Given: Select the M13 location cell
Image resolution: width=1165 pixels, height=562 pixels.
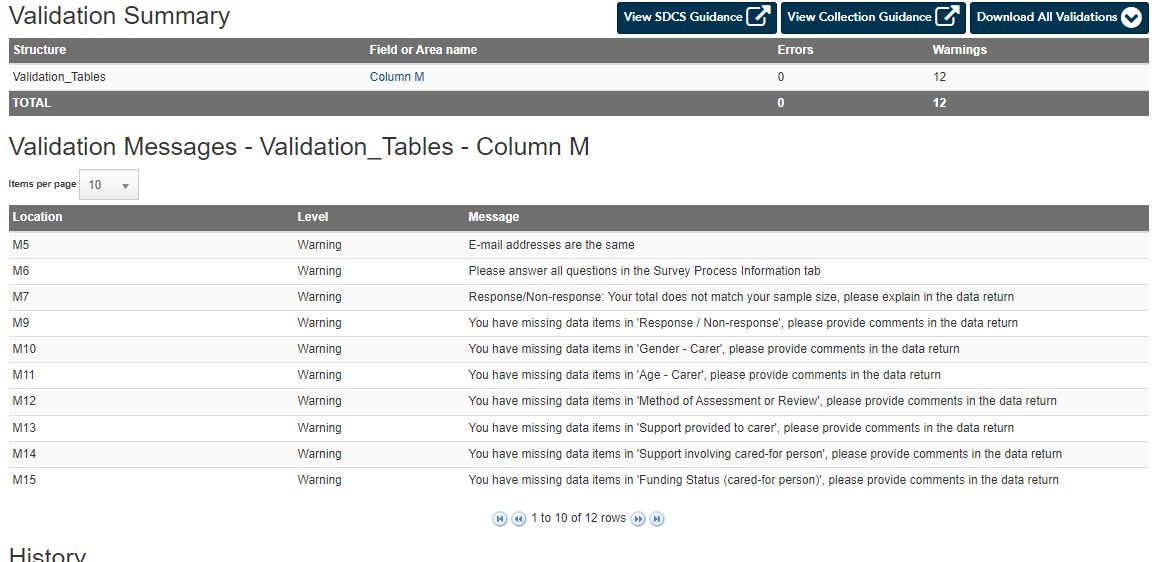Looking at the screenshot, I should click(x=24, y=427).
